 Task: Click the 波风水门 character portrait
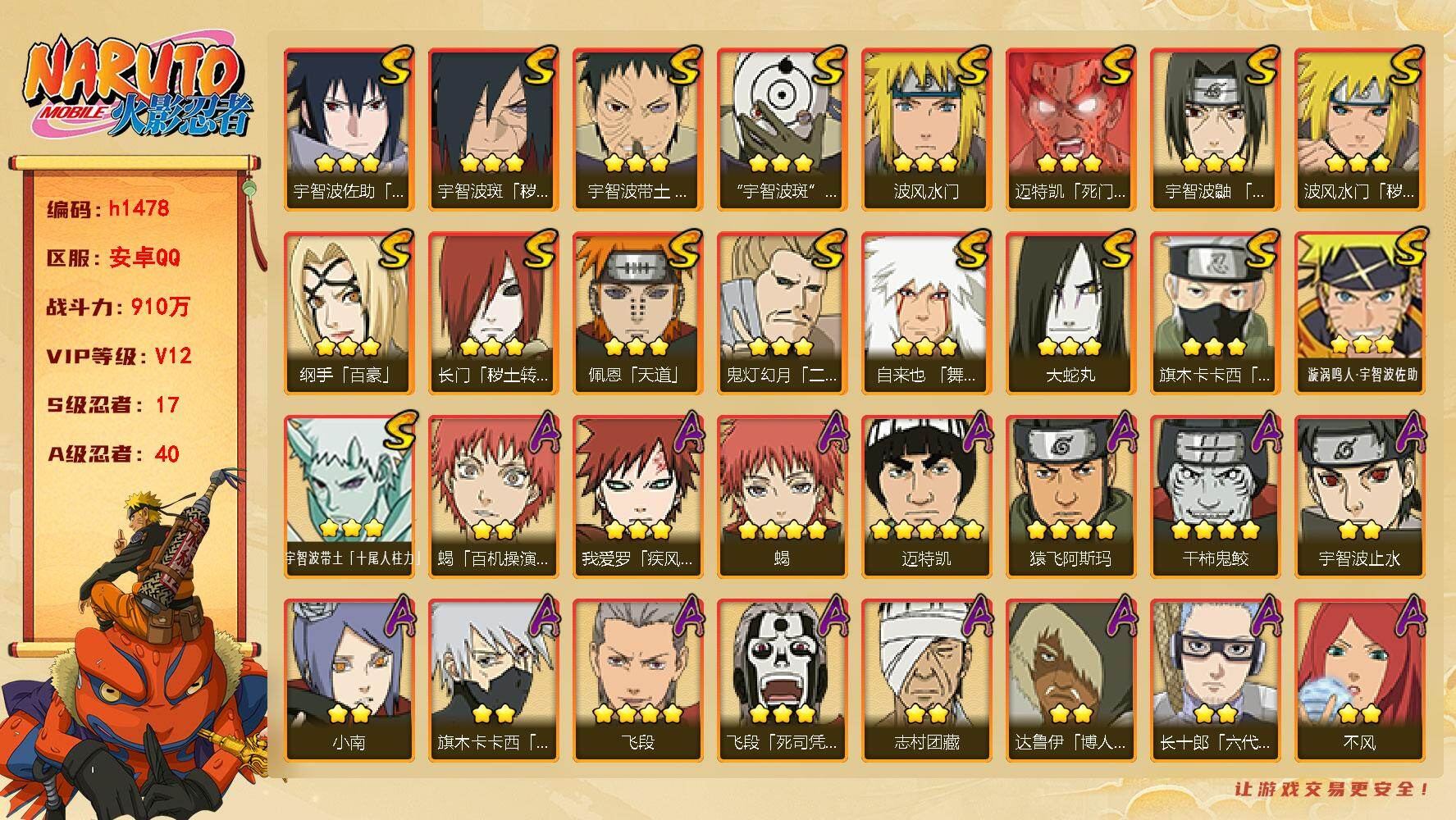[x=926, y=130]
